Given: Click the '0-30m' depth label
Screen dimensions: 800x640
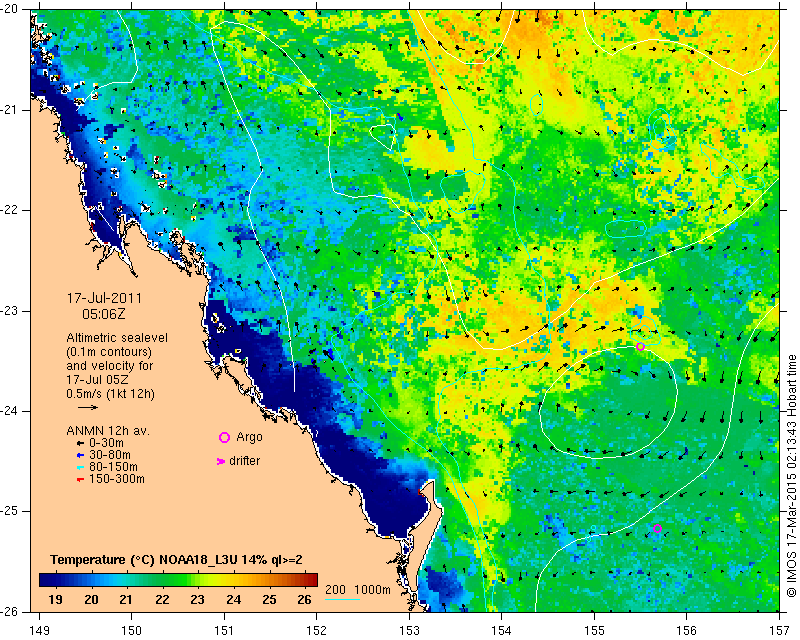Looking at the screenshot, I should tap(106, 443).
